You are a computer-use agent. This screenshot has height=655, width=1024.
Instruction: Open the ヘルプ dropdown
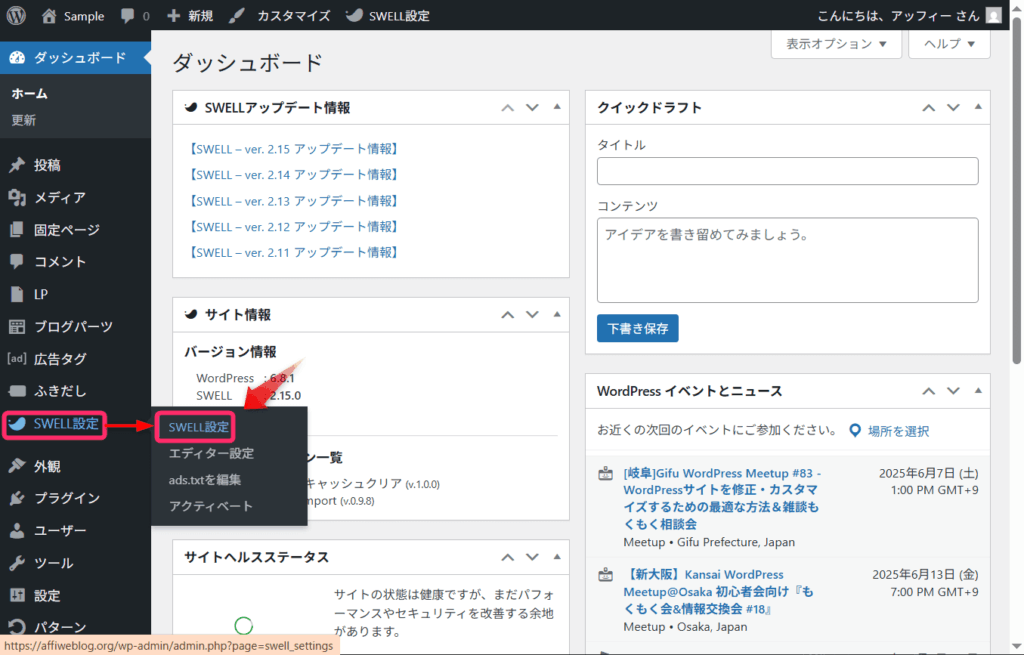949,44
